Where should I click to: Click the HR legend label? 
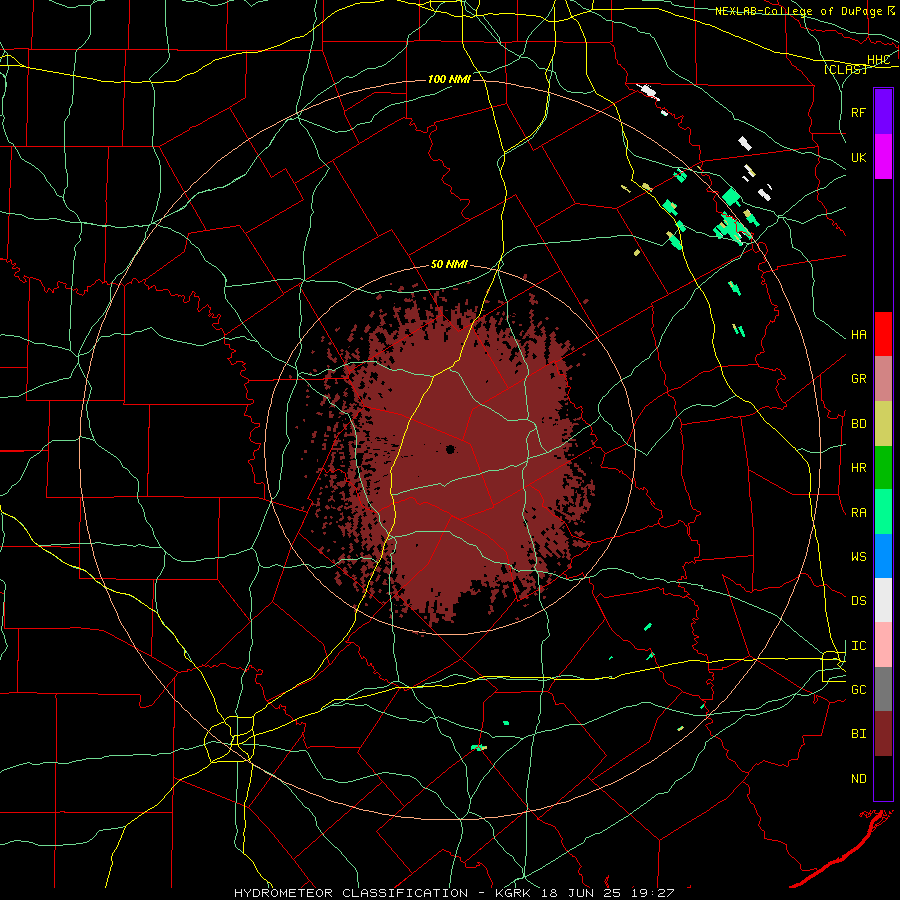pyautogui.click(x=858, y=468)
